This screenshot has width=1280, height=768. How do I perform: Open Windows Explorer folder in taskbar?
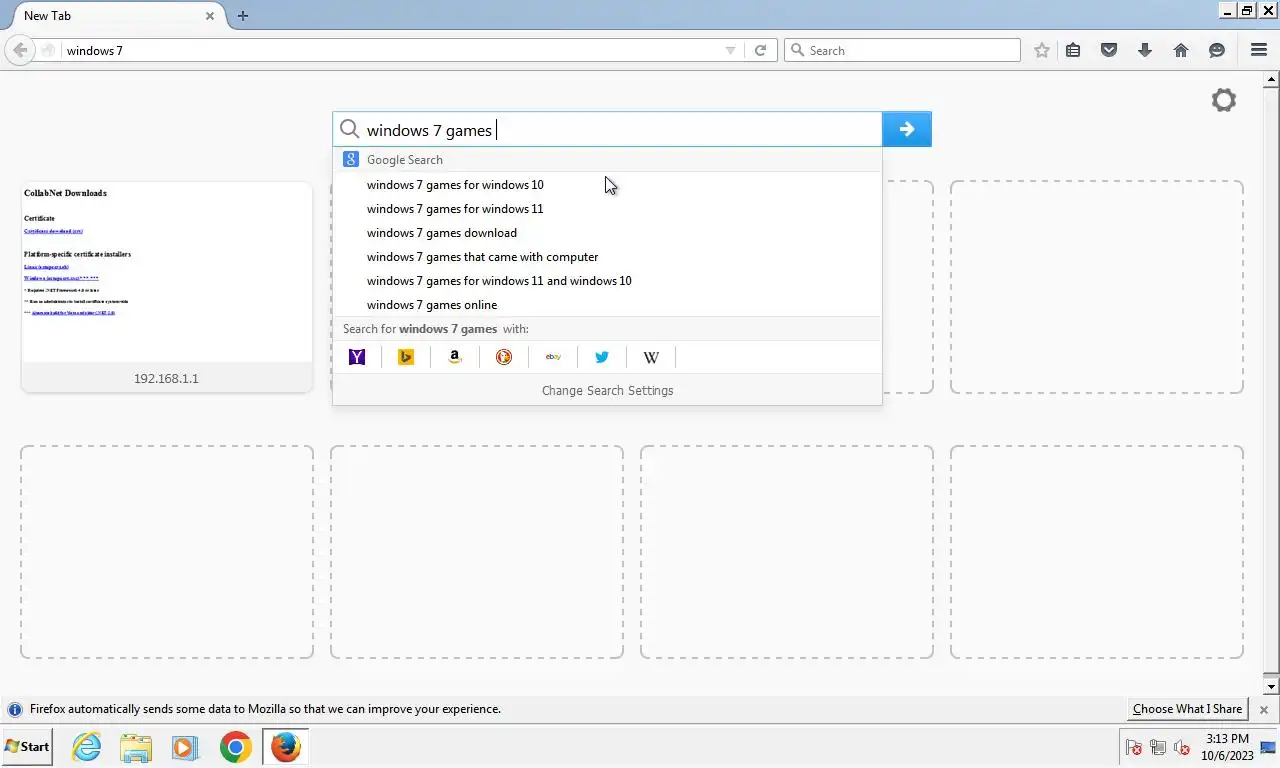click(136, 747)
